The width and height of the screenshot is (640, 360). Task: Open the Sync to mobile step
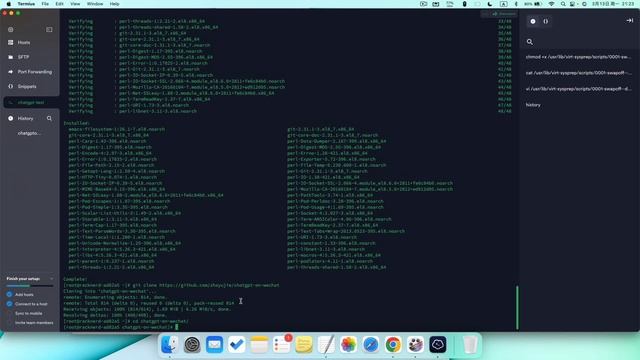pos(29,313)
